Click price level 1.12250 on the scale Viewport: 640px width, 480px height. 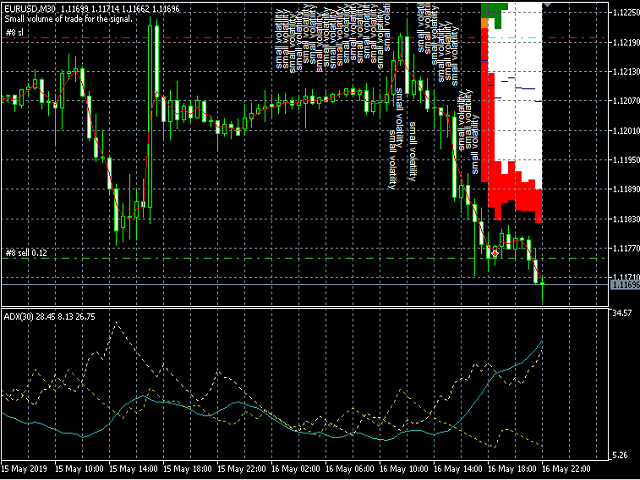[x=626, y=13]
